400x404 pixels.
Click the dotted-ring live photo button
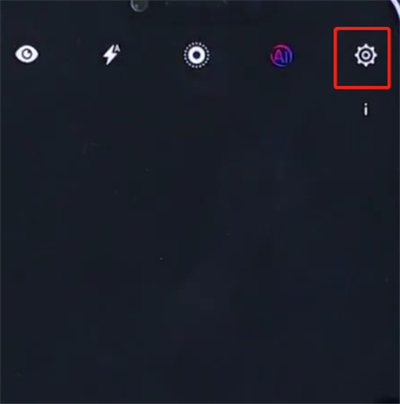(x=196, y=55)
